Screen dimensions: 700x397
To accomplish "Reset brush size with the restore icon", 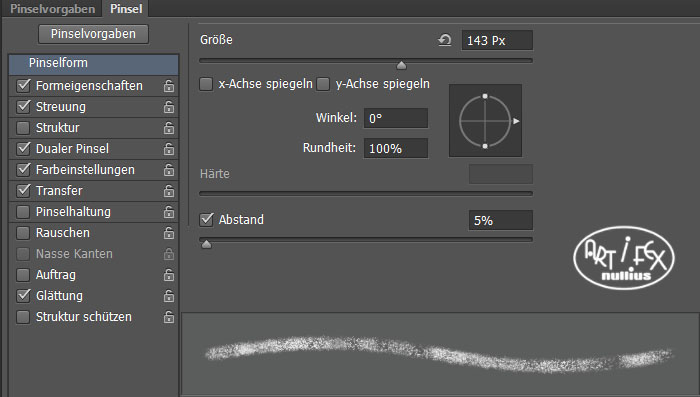I will pyautogui.click(x=444, y=40).
